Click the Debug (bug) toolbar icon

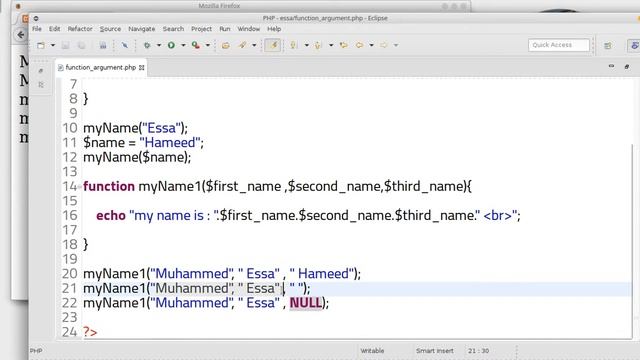coord(147,45)
